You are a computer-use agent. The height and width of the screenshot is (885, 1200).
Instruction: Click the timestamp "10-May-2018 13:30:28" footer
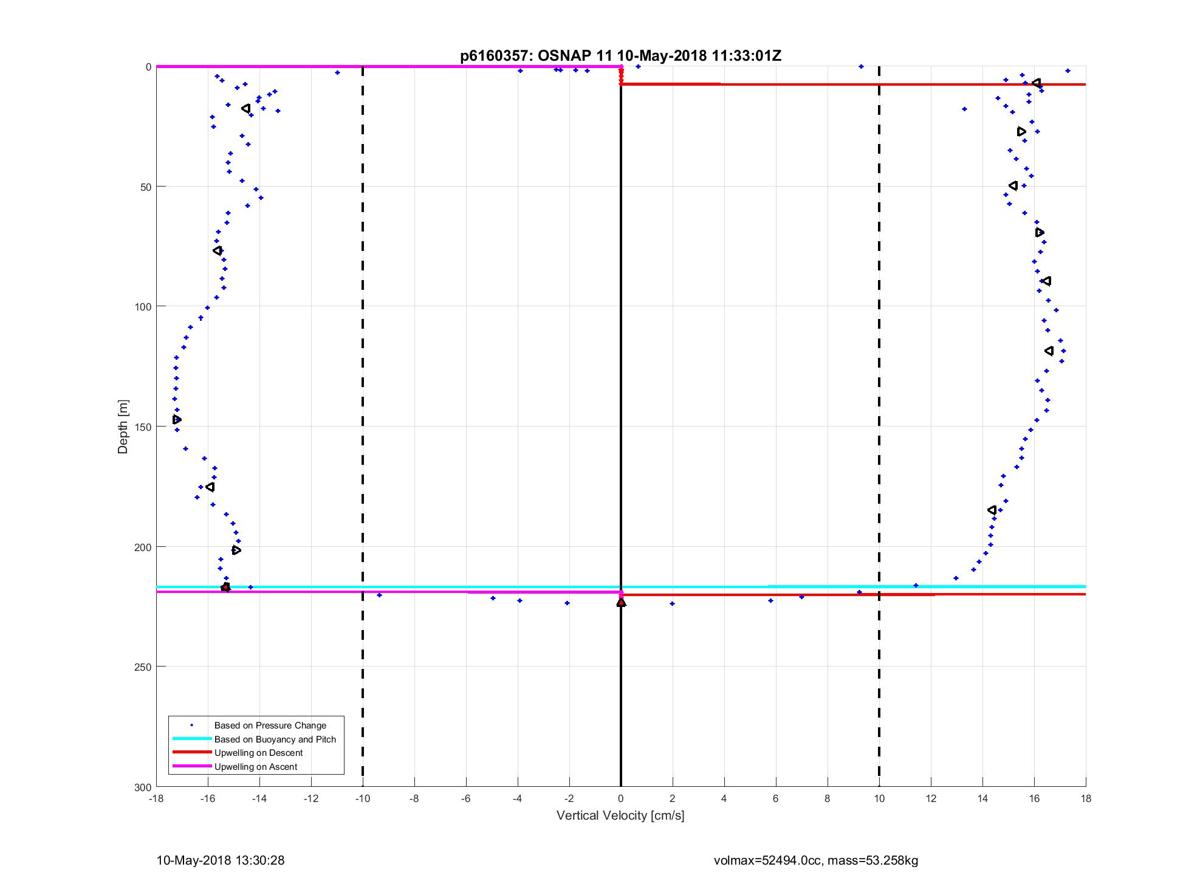pos(220,860)
